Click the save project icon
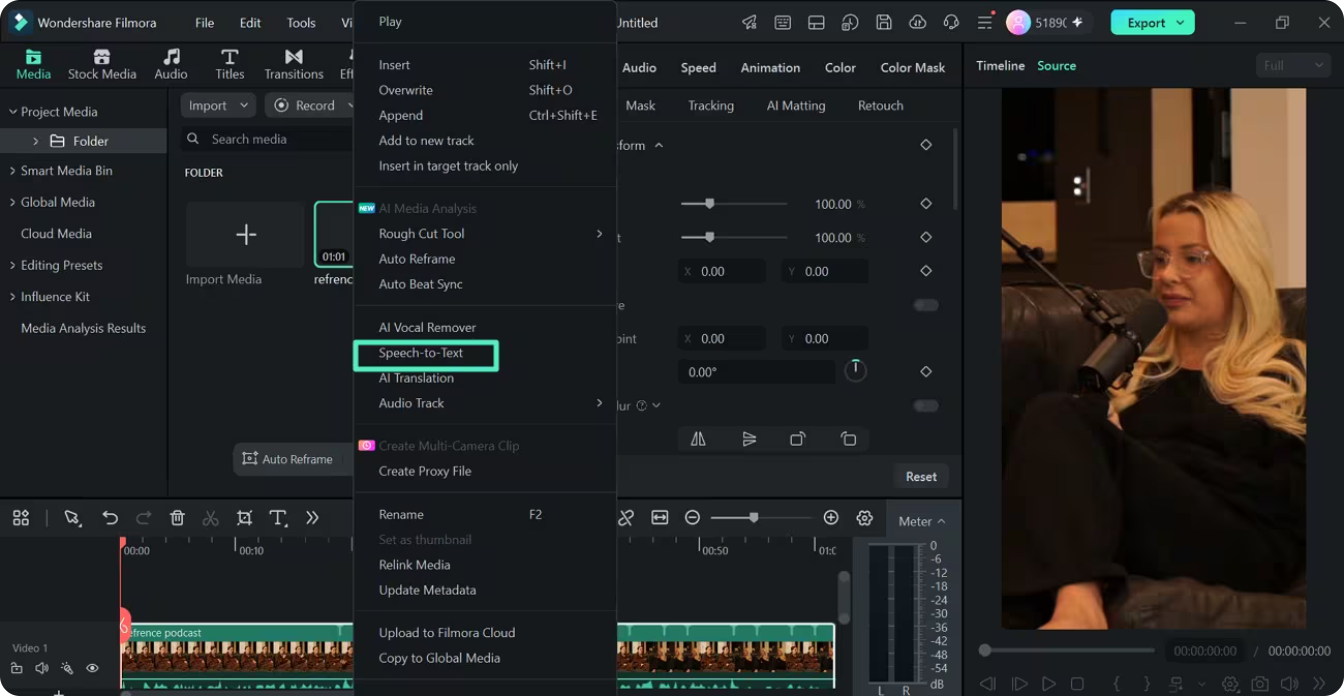 click(884, 22)
